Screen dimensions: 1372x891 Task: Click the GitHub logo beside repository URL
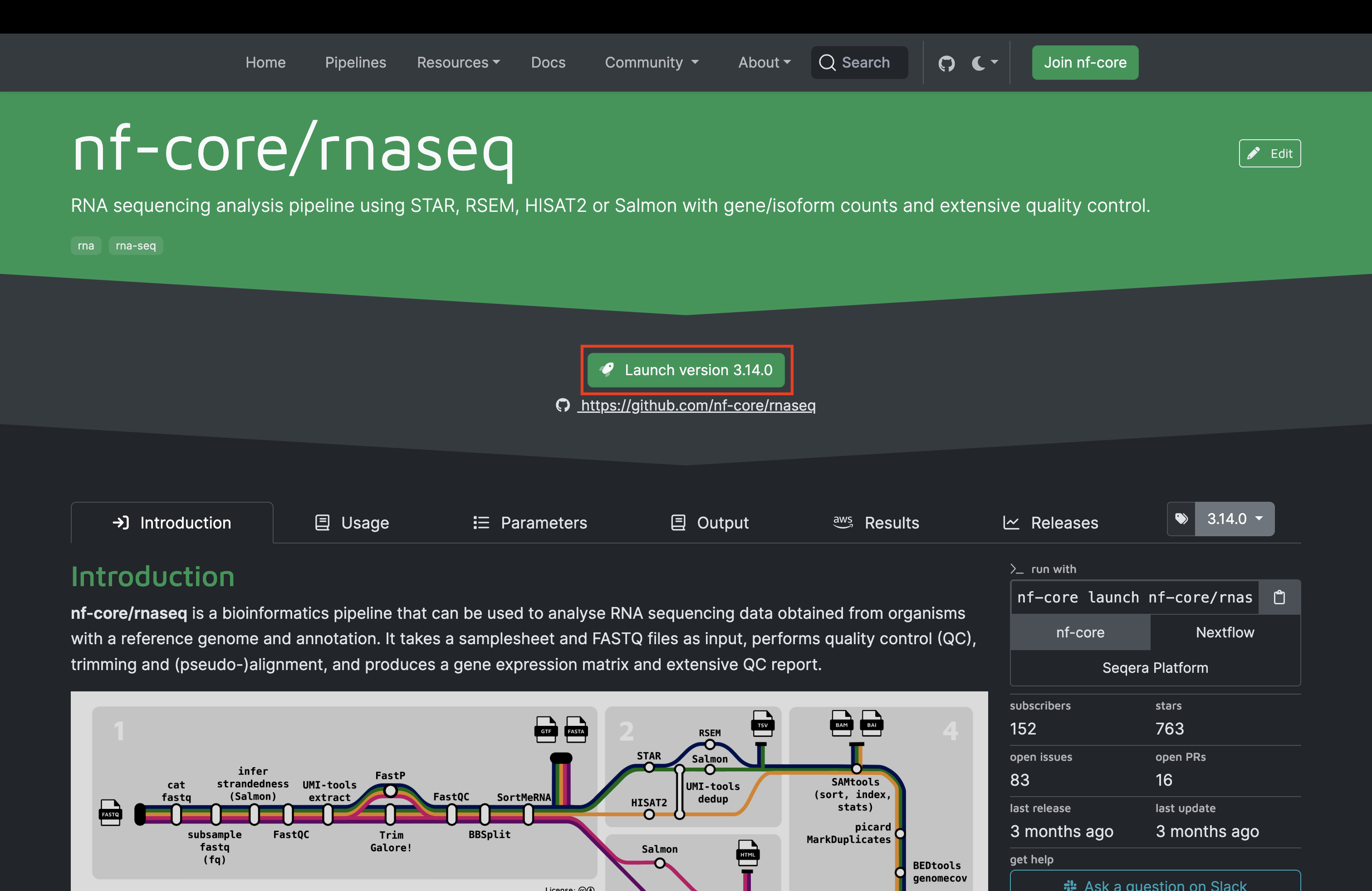coord(563,405)
